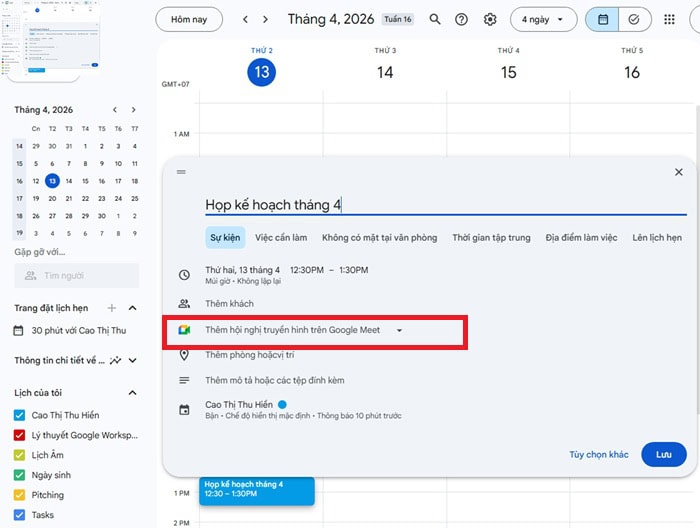
Task: Switch to the Tasks checkmark view
Action: [x=633, y=19]
